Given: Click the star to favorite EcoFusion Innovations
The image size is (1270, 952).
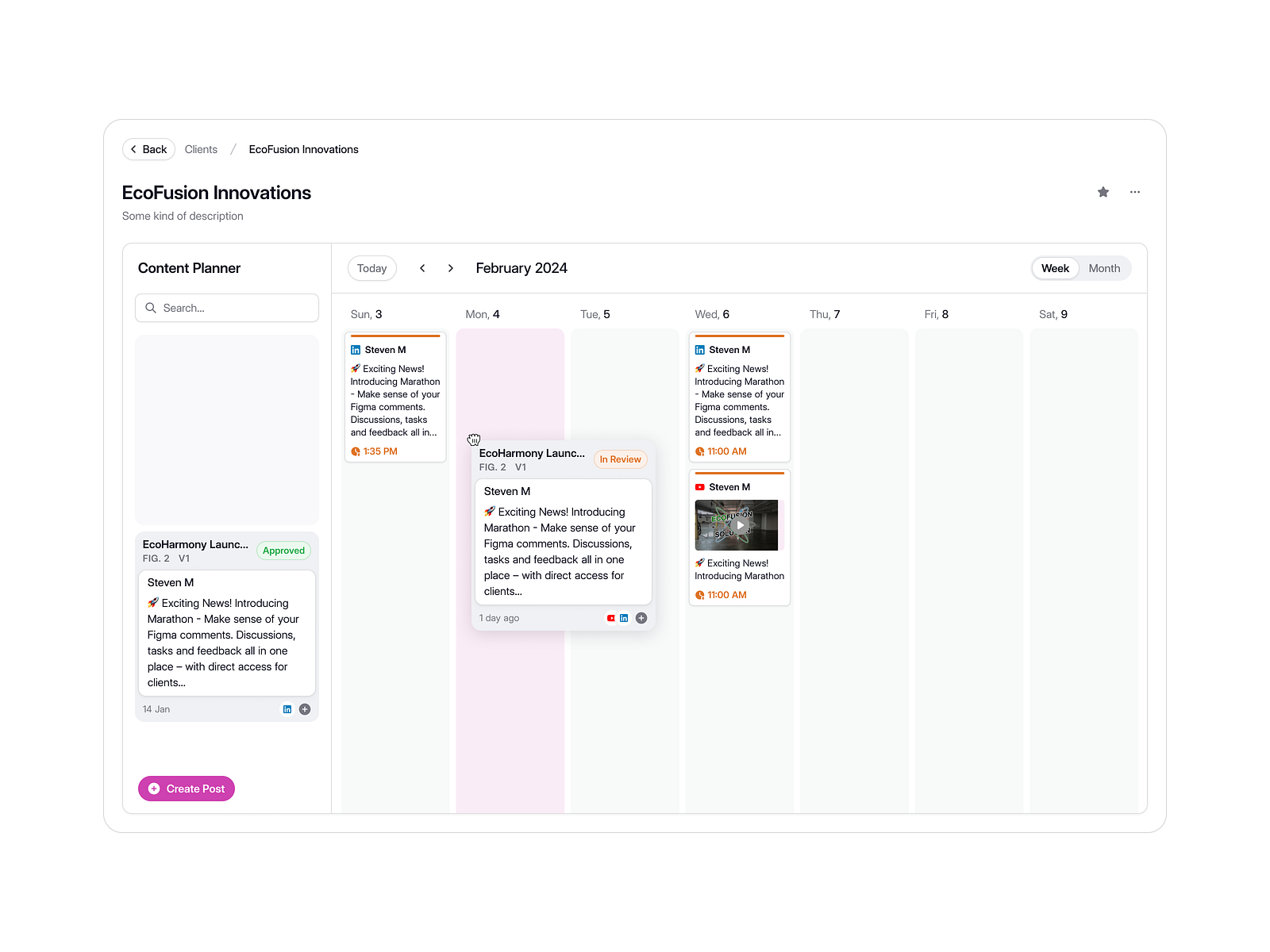Looking at the screenshot, I should point(1103,192).
